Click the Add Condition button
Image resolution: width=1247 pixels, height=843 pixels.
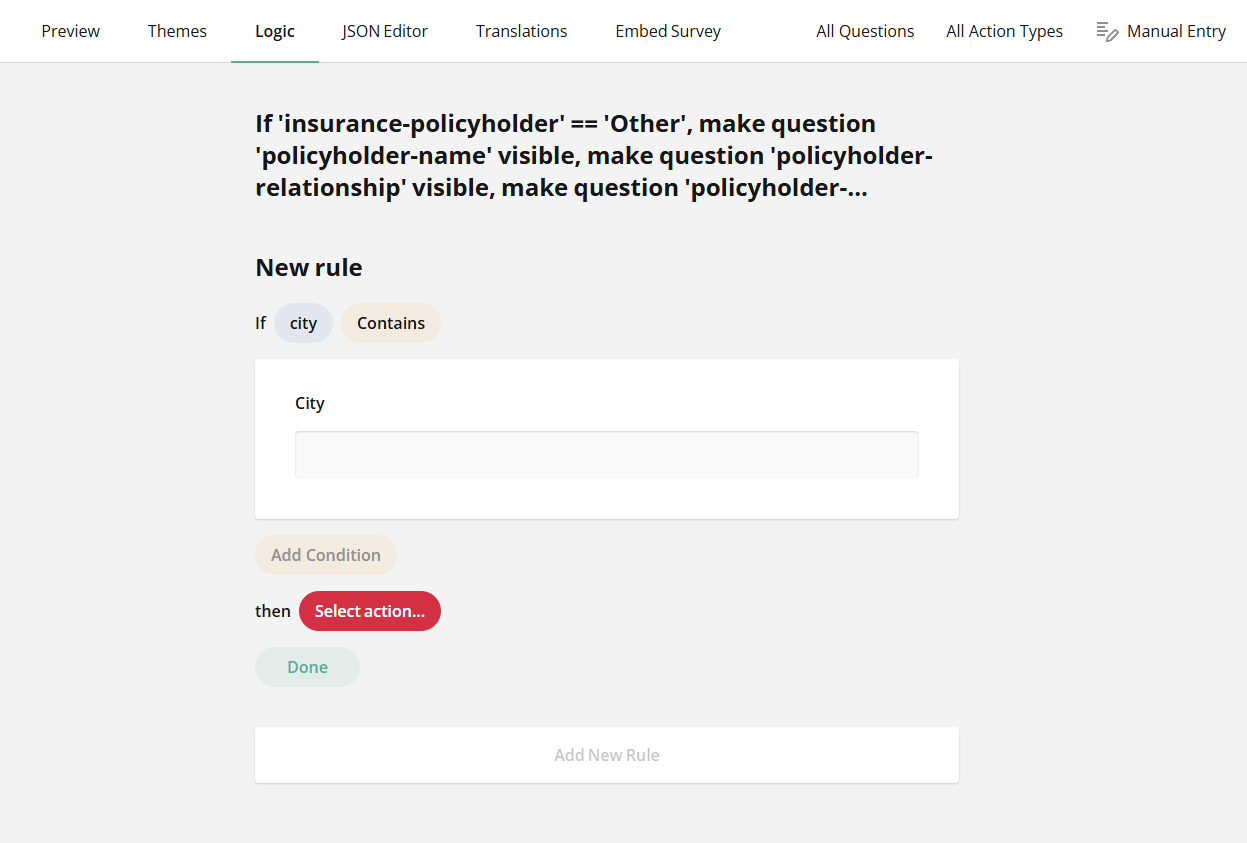click(x=325, y=555)
